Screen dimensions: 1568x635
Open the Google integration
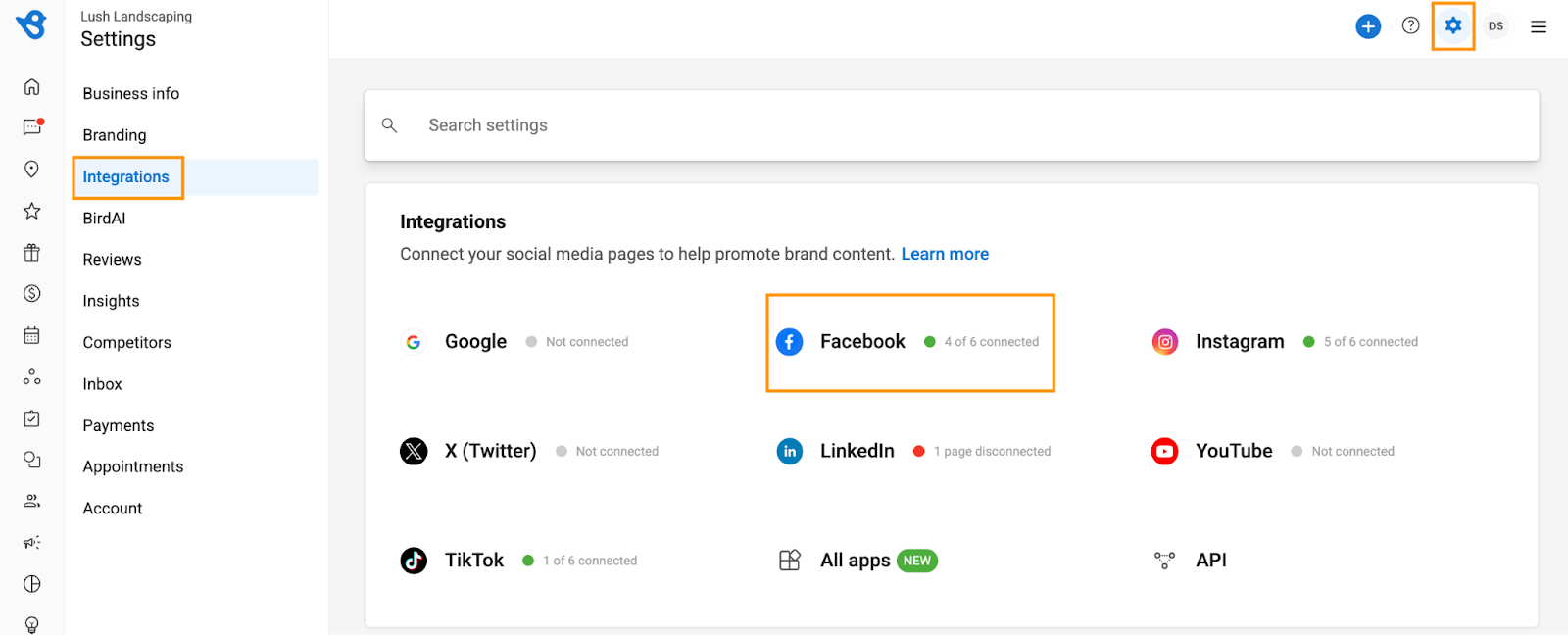pyautogui.click(x=515, y=342)
